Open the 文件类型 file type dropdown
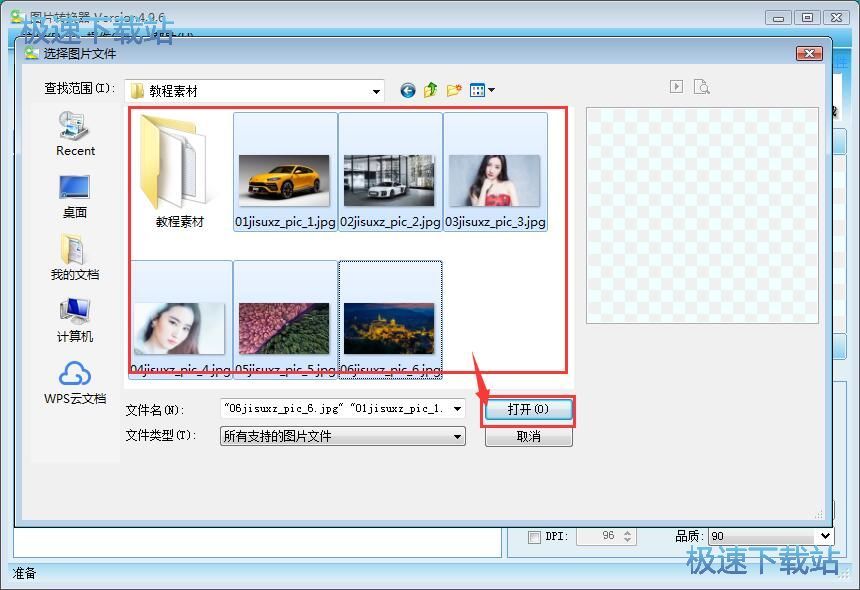Screen dimensions: 860x590 [x=456, y=436]
